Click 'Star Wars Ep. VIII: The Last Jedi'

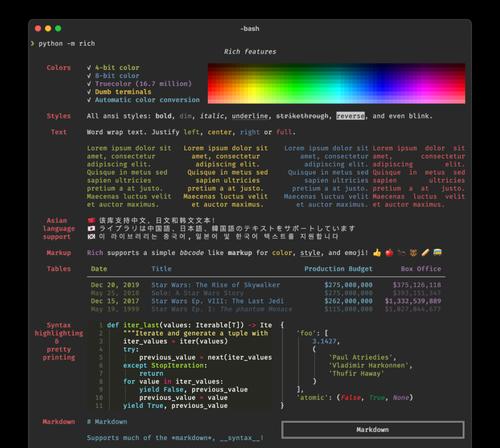coord(218,301)
